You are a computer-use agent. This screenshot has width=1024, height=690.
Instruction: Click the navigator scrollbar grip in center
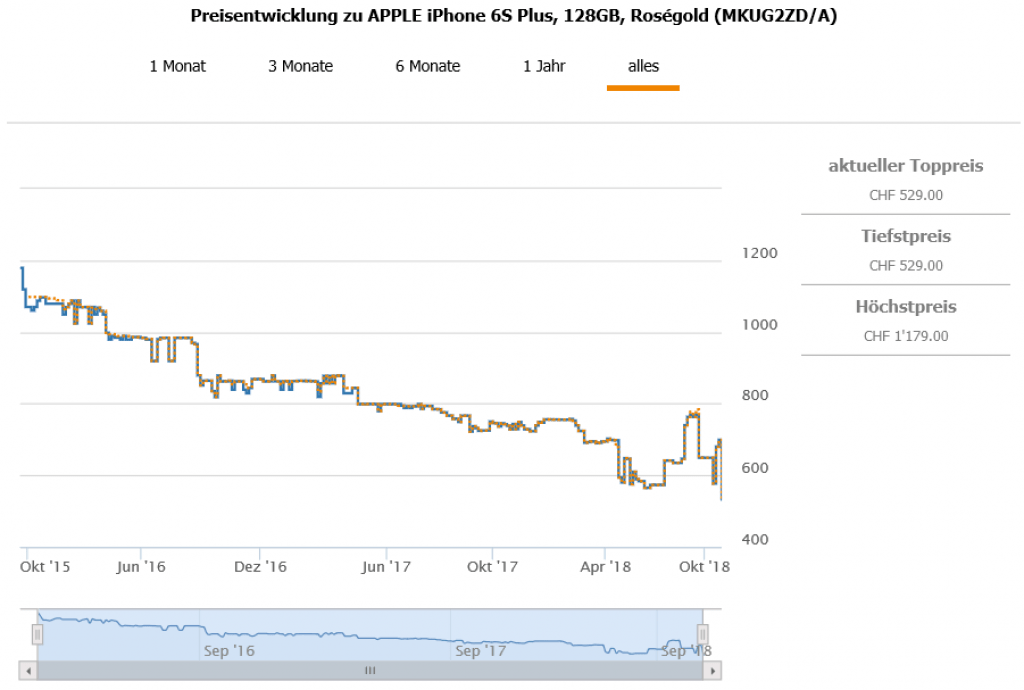370,671
